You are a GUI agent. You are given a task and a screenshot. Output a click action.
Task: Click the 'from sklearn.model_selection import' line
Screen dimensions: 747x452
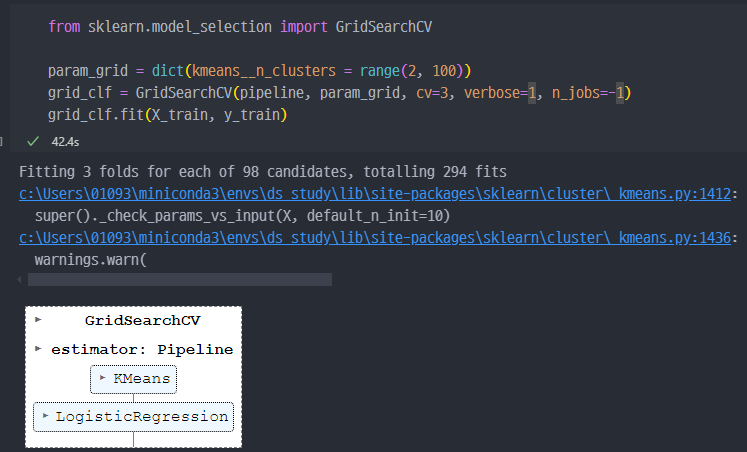coord(240,27)
